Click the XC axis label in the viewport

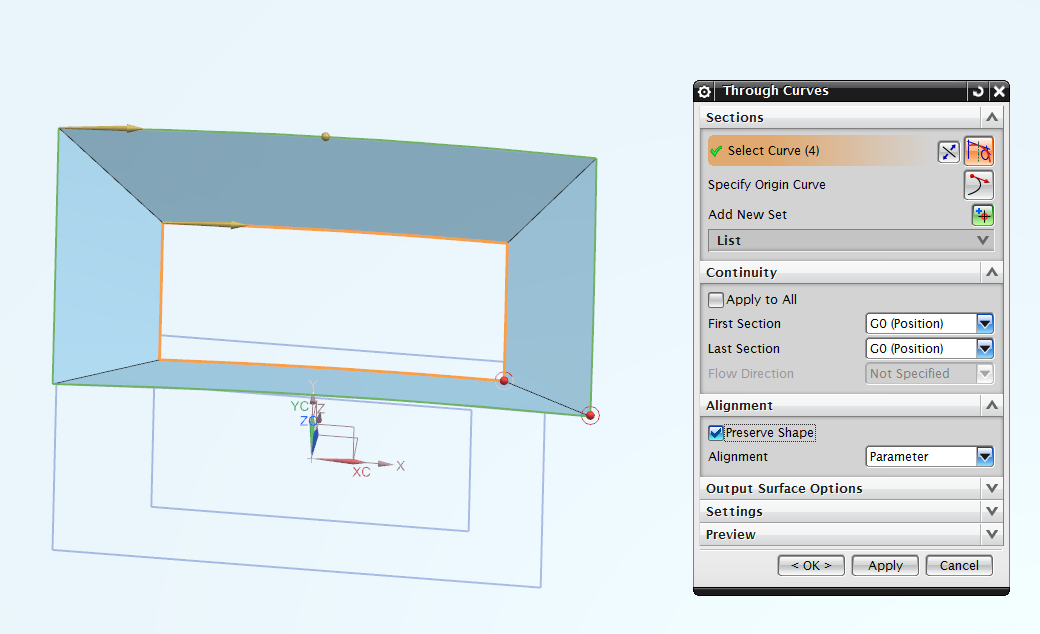click(x=361, y=472)
